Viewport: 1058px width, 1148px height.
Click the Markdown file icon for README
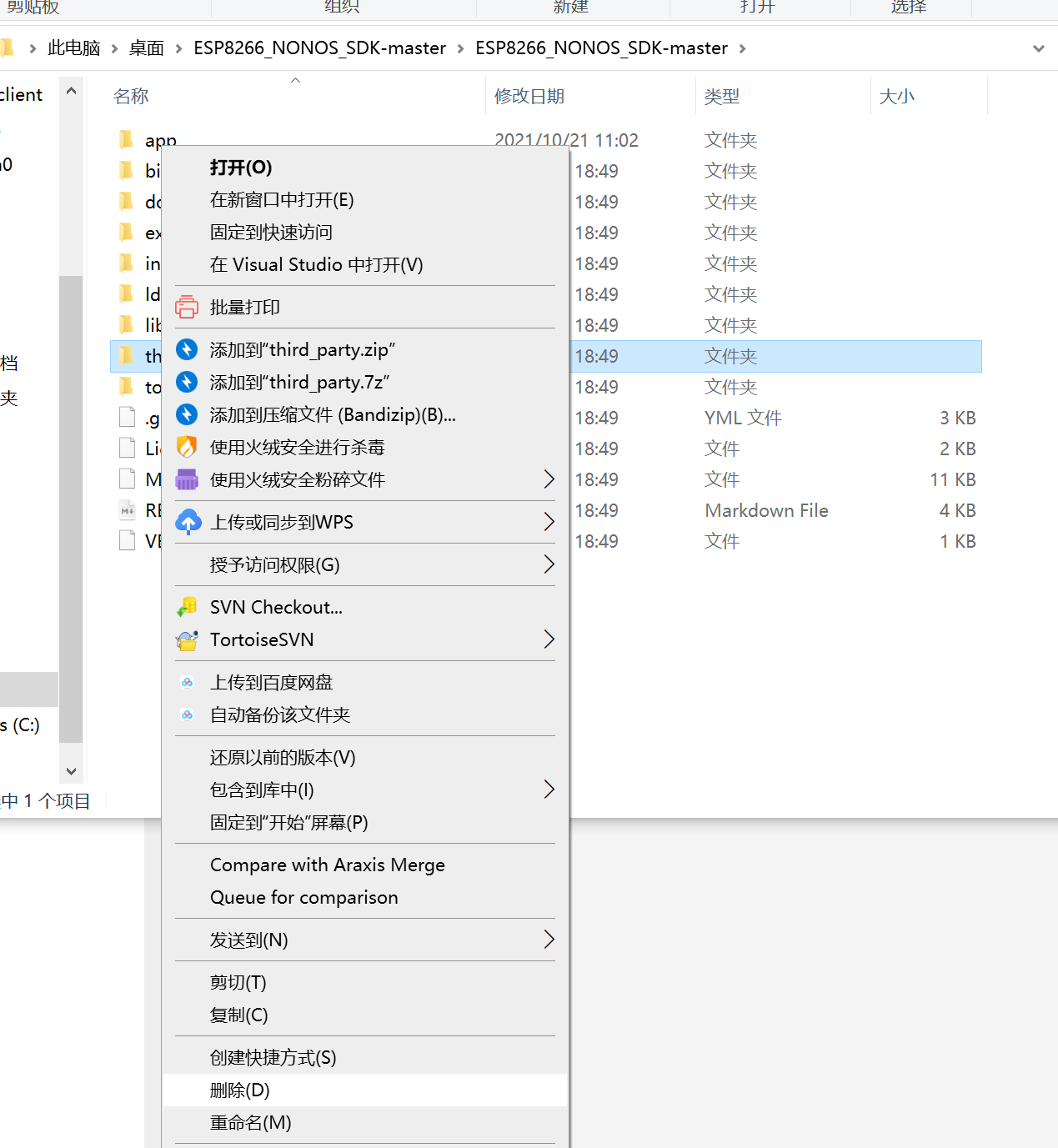127,509
